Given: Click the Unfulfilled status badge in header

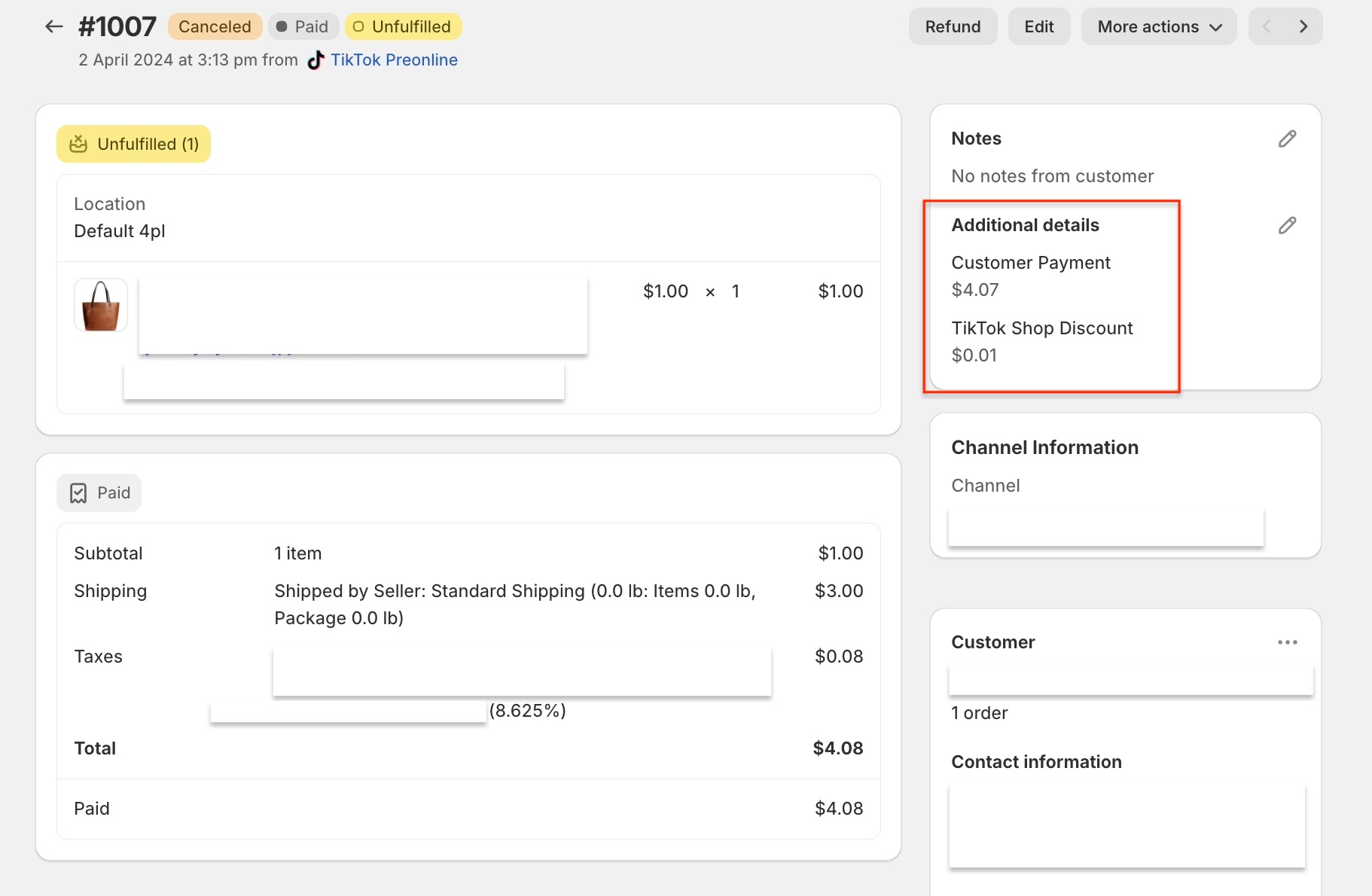Looking at the screenshot, I should [x=403, y=27].
